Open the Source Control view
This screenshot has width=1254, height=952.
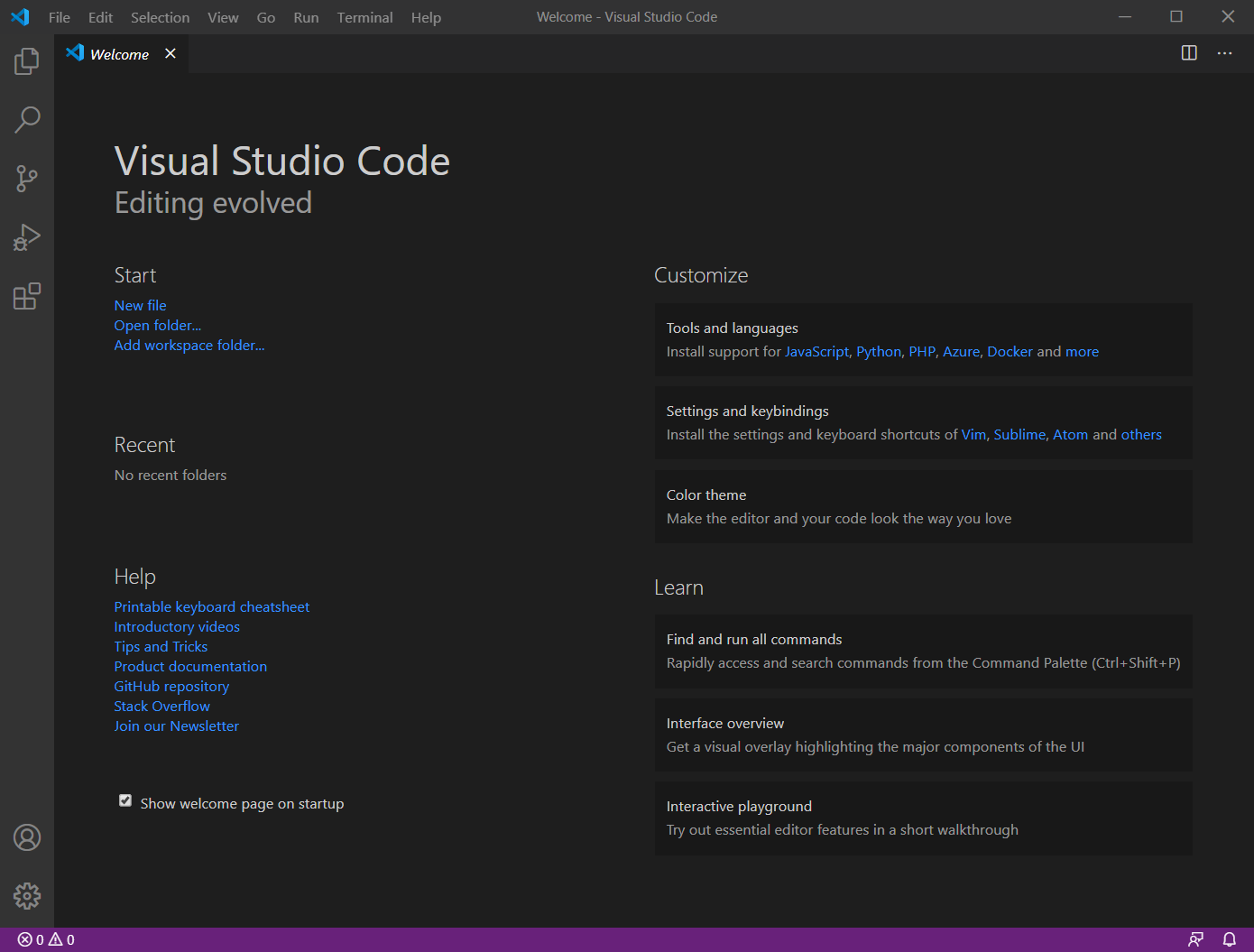tap(27, 179)
